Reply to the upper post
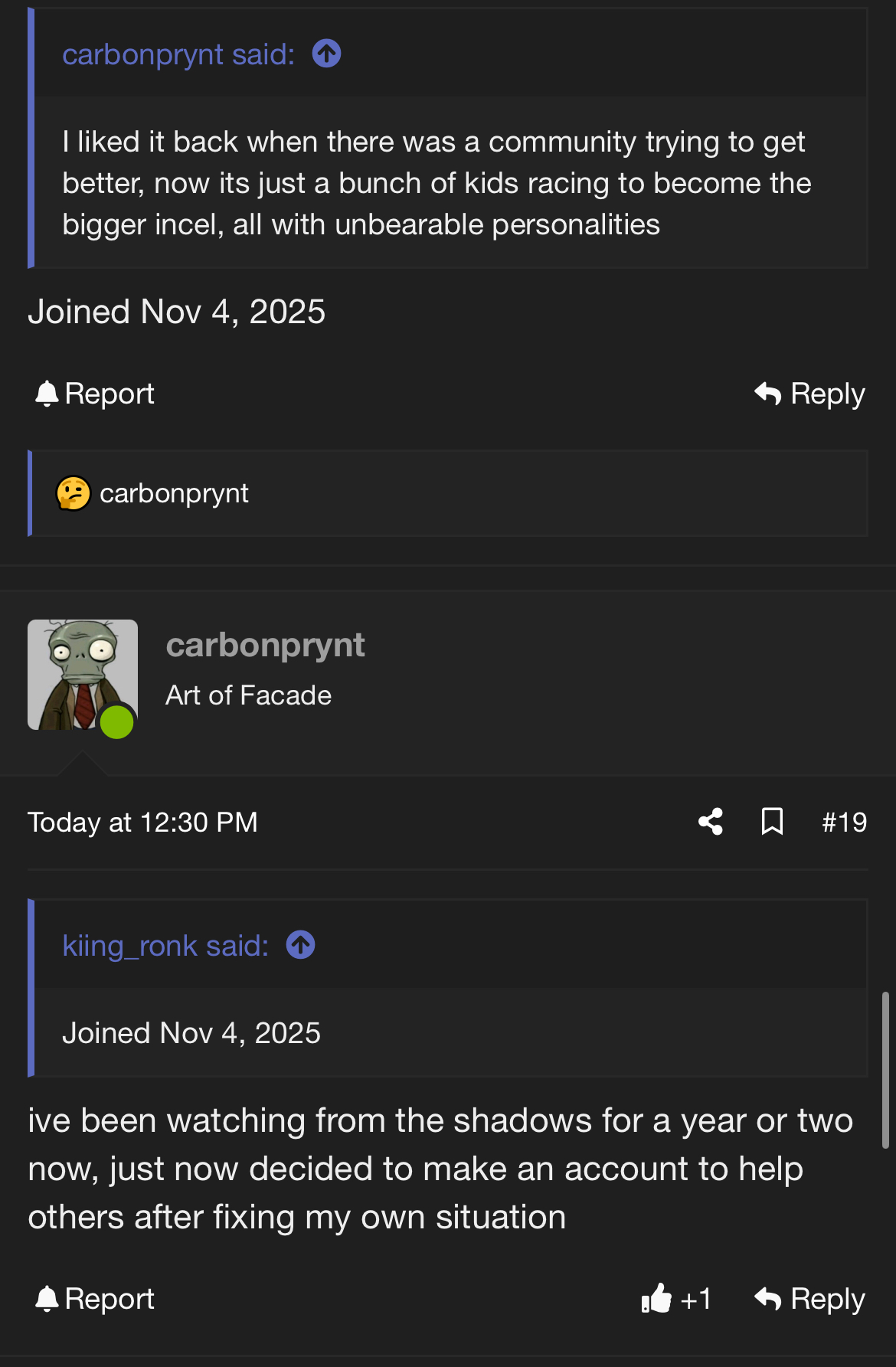Image resolution: width=896 pixels, height=1367 pixels. pyautogui.click(x=809, y=394)
